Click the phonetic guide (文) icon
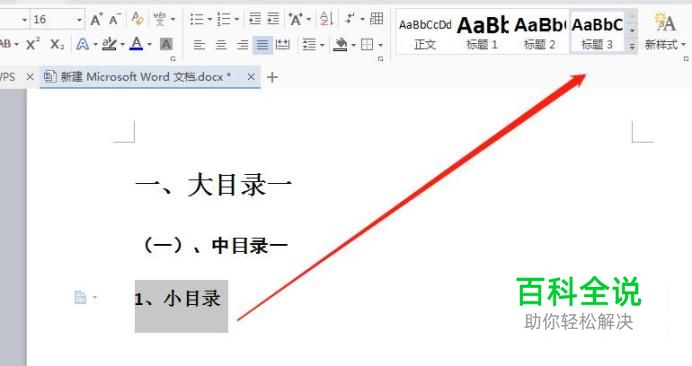692x366 pixels. 159,19
